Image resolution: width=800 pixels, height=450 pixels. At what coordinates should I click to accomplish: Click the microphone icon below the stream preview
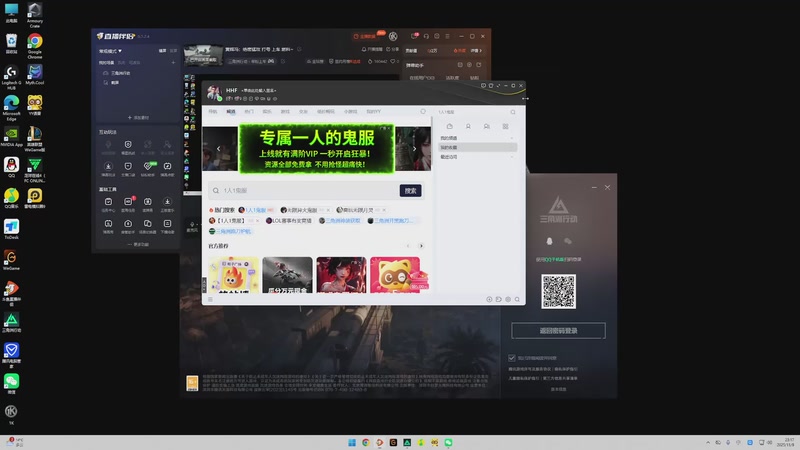coord(192,224)
